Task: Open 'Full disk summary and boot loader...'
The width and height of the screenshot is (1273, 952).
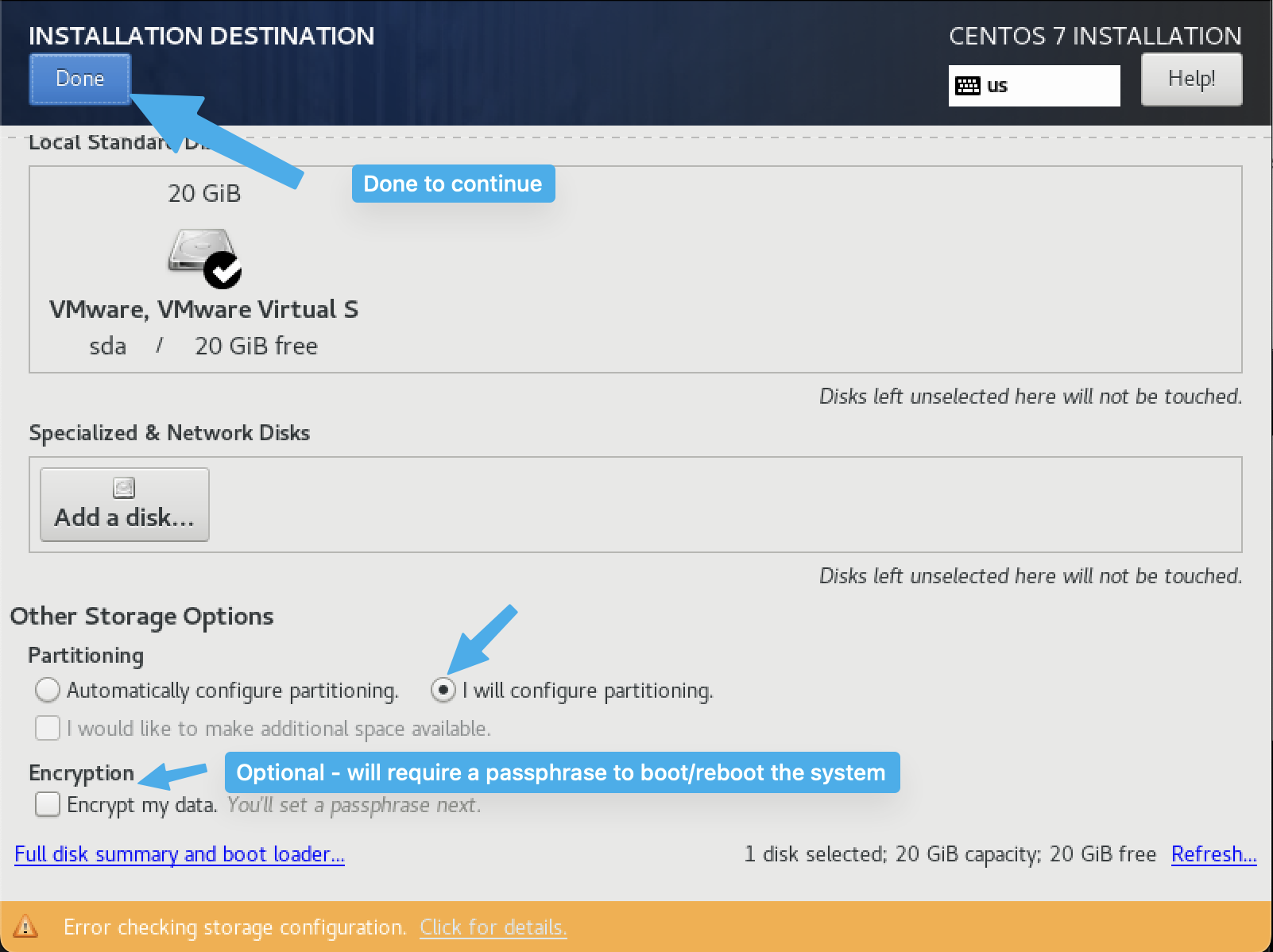Action: (180, 853)
